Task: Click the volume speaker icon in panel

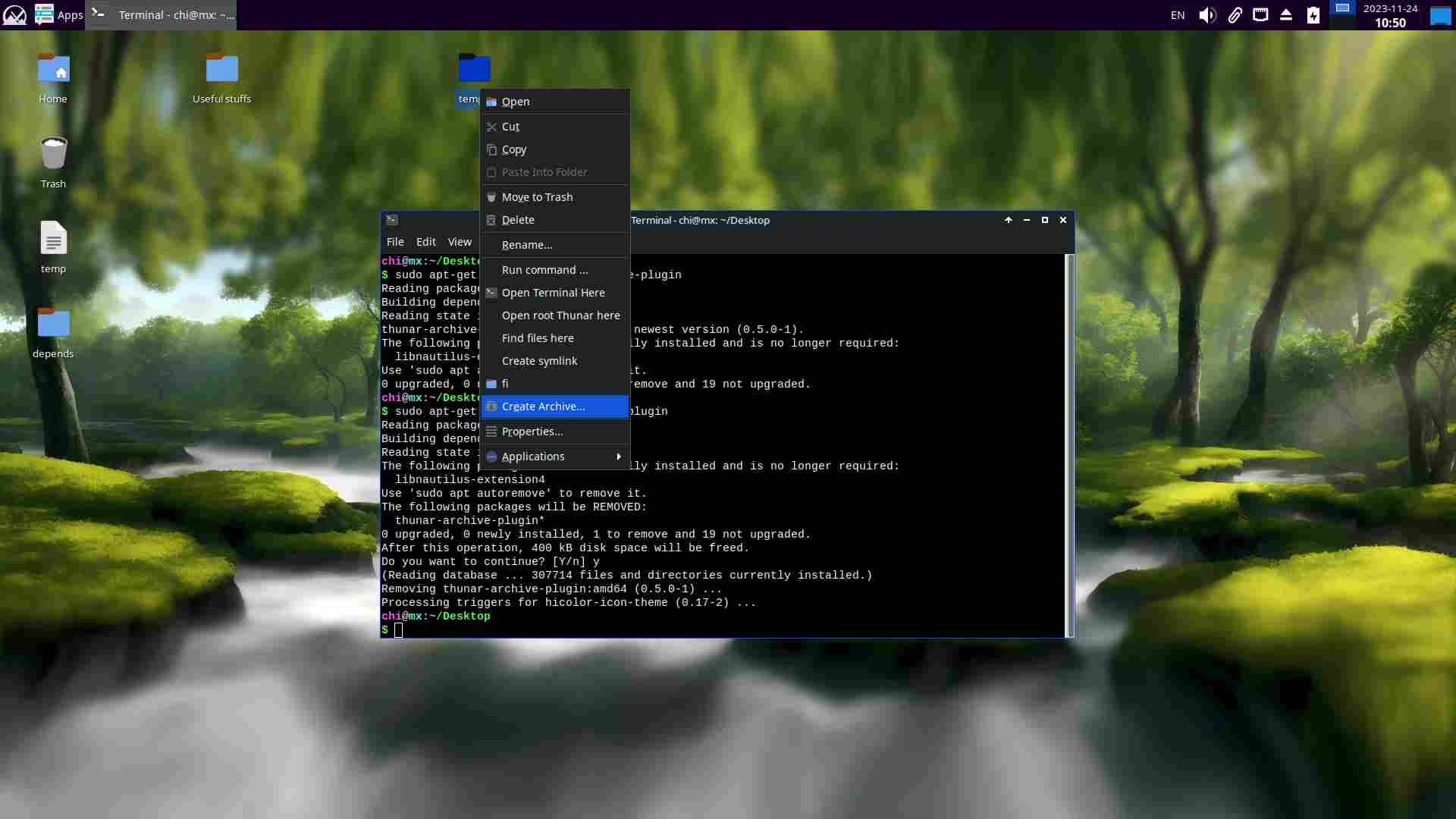Action: pyautogui.click(x=1207, y=15)
